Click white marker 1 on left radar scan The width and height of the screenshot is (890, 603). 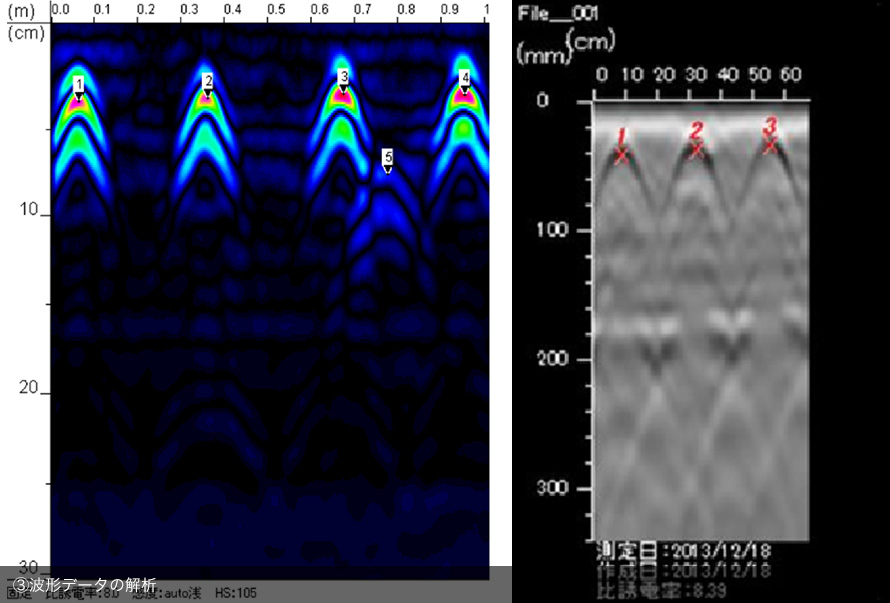(78, 84)
